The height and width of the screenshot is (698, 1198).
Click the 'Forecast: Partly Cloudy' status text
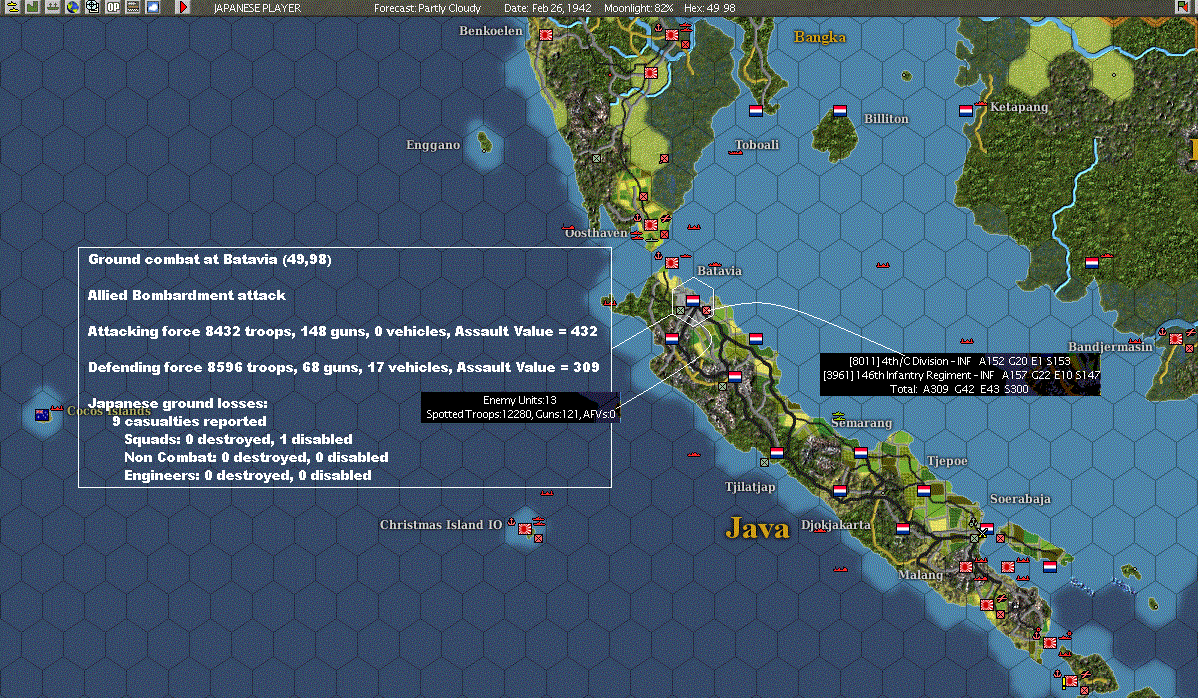click(x=427, y=8)
